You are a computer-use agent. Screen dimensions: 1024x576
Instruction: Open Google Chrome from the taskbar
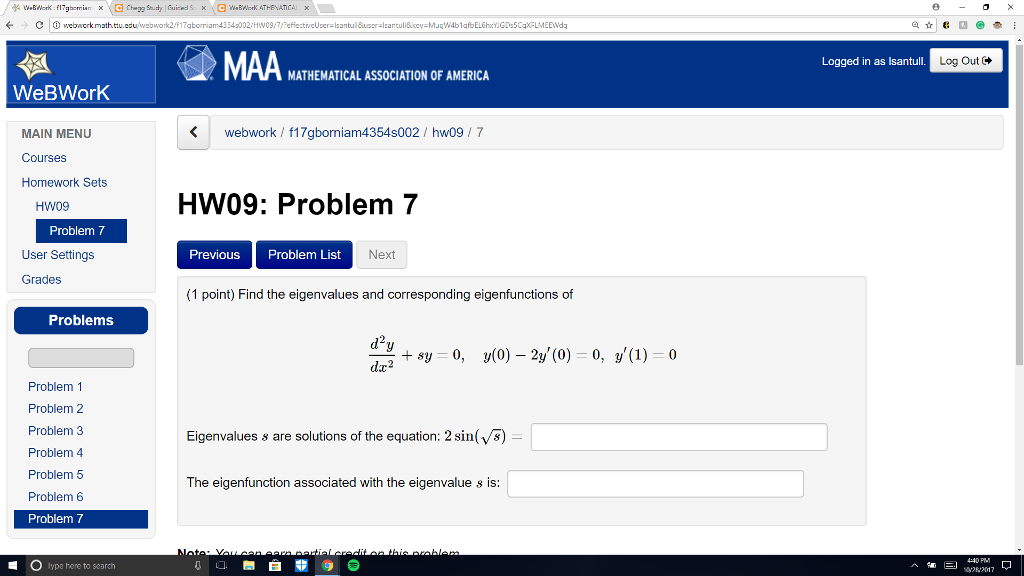coord(327,565)
